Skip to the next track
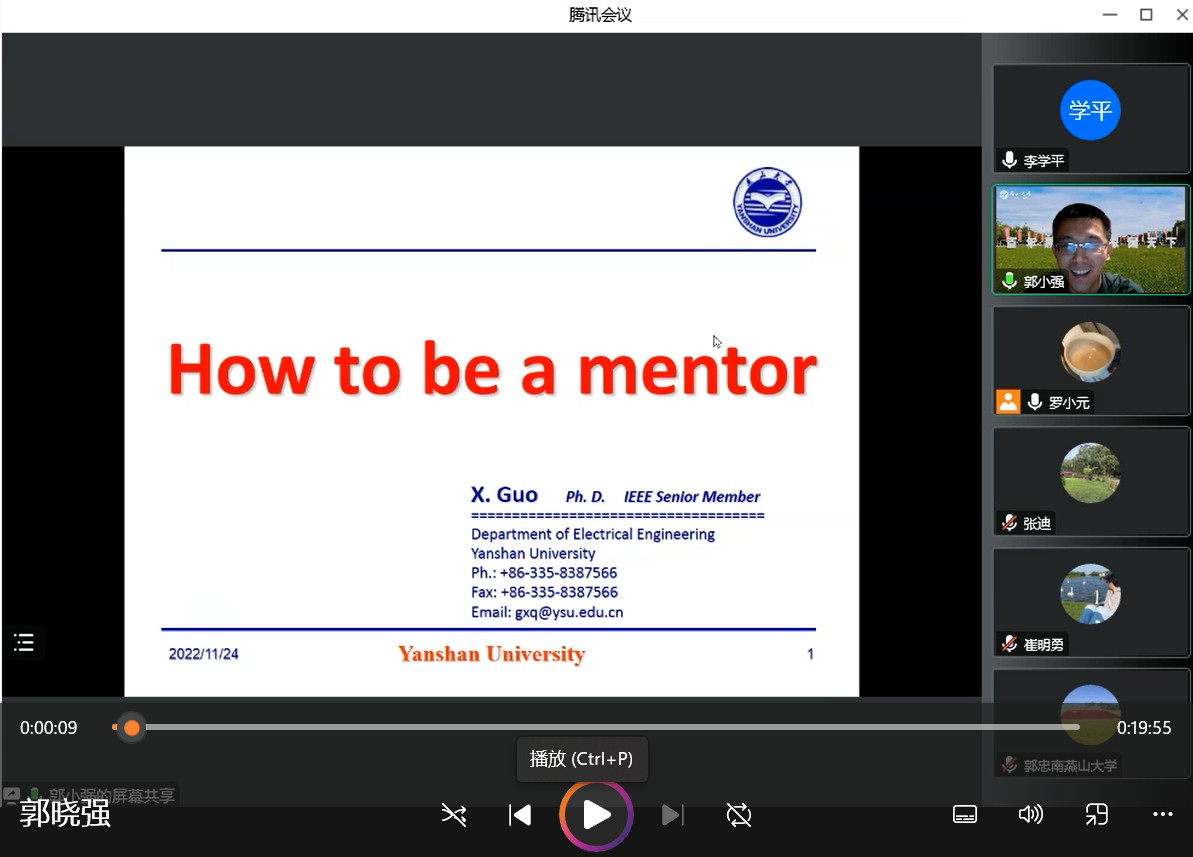The image size is (1193, 857). tap(672, 815)
